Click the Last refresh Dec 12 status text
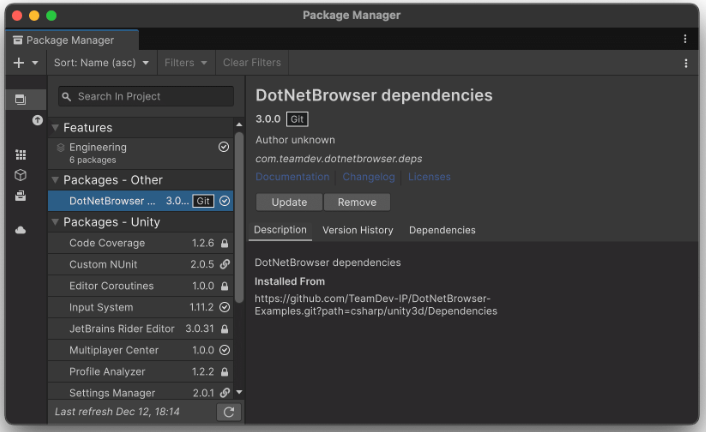Viewport: 706px width, 432px height. pyautogui.click(x=117, y=412)
